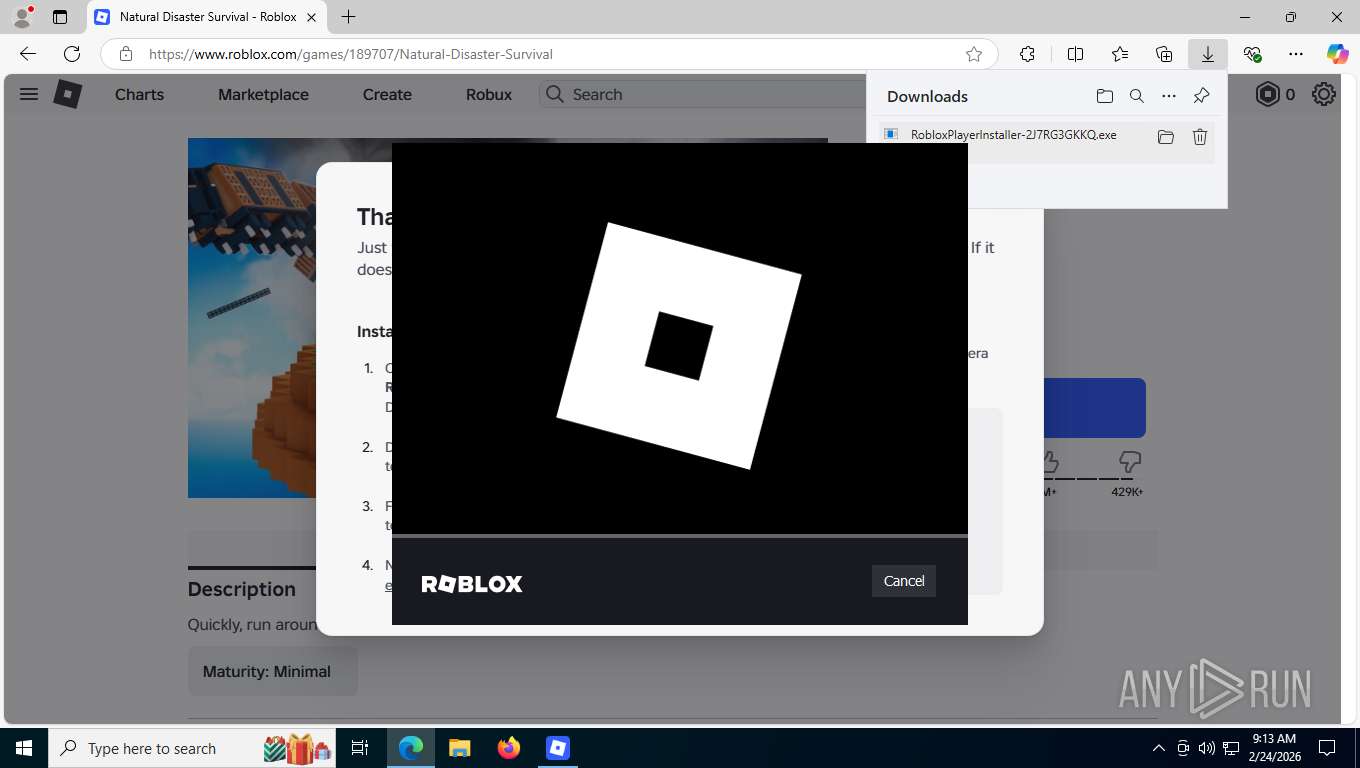
Task: Open the Roblox settings gear
Action: 1324,94
